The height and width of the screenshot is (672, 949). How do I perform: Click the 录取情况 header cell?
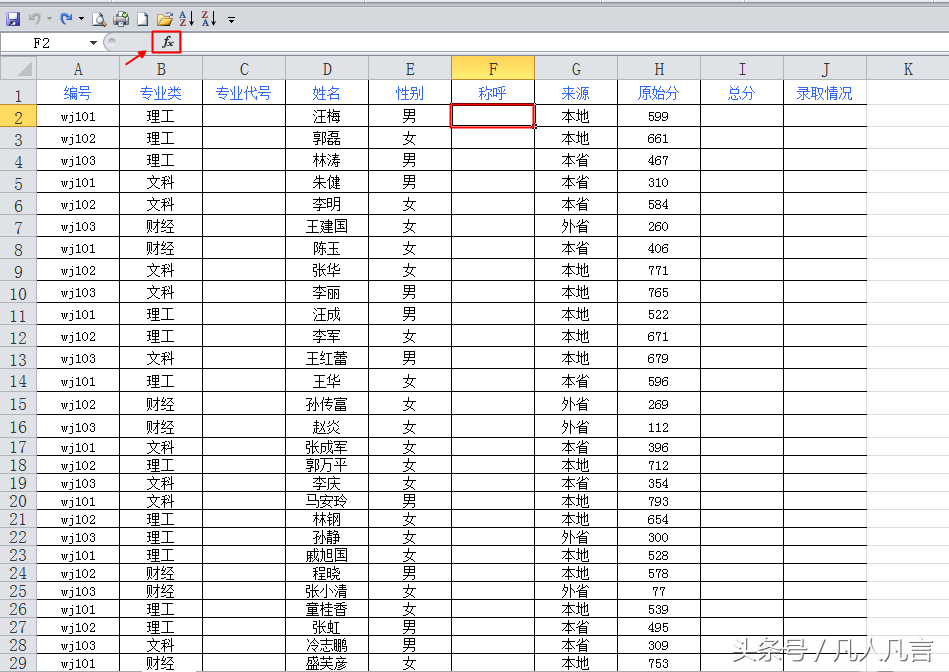(x=825, y=93)
